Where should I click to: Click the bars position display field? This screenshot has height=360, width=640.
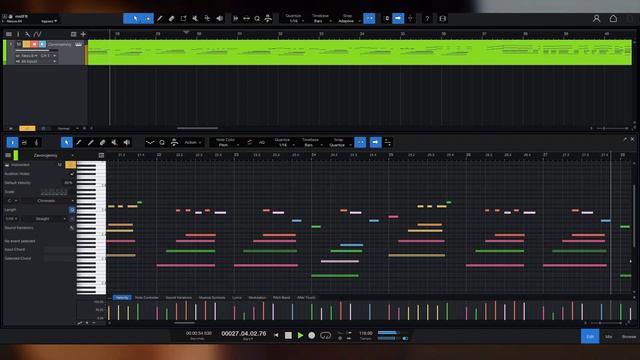244,334
